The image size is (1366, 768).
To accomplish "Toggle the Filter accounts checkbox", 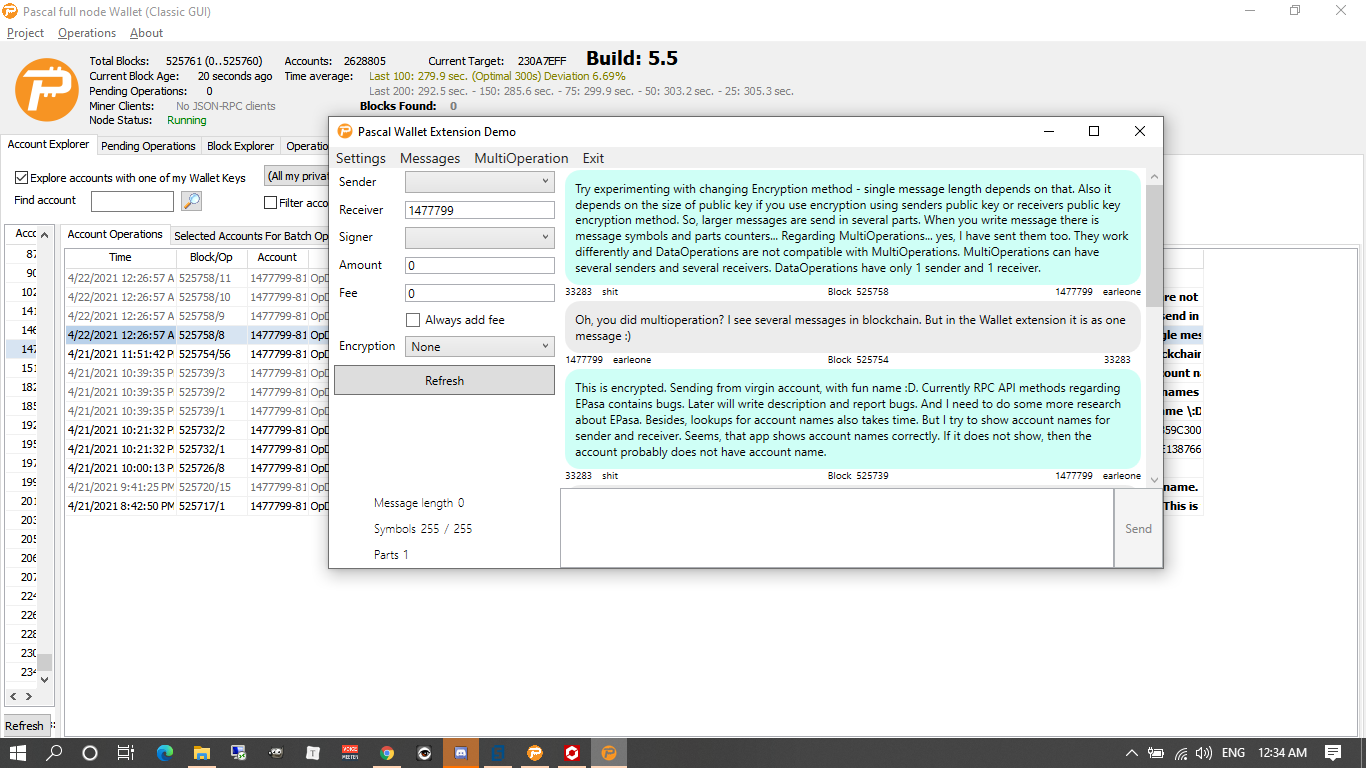I will tap(270, 203).
